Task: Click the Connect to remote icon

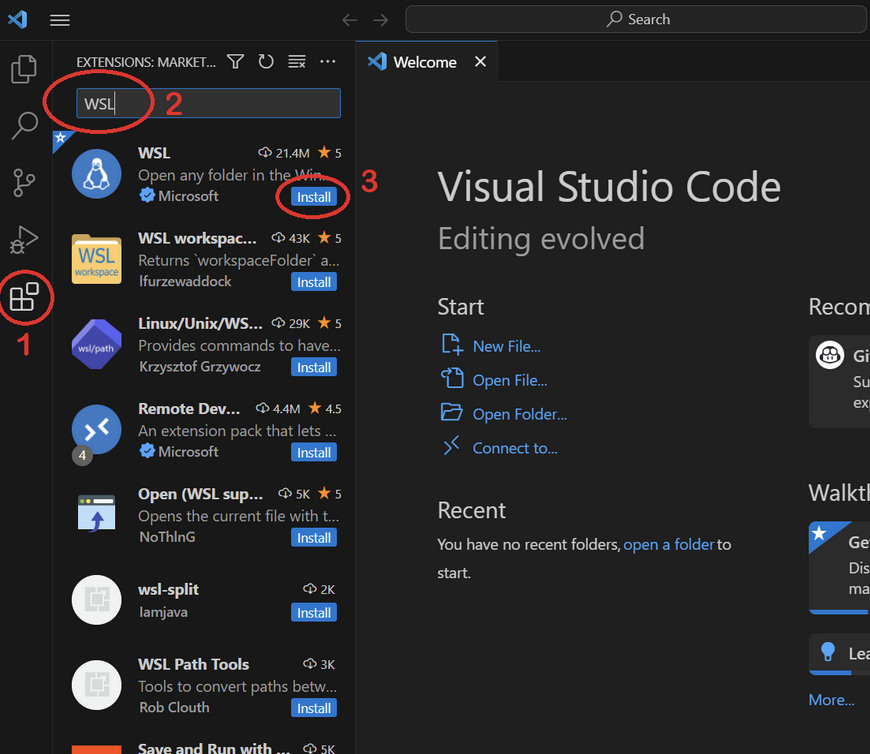Action: (452, 446)
